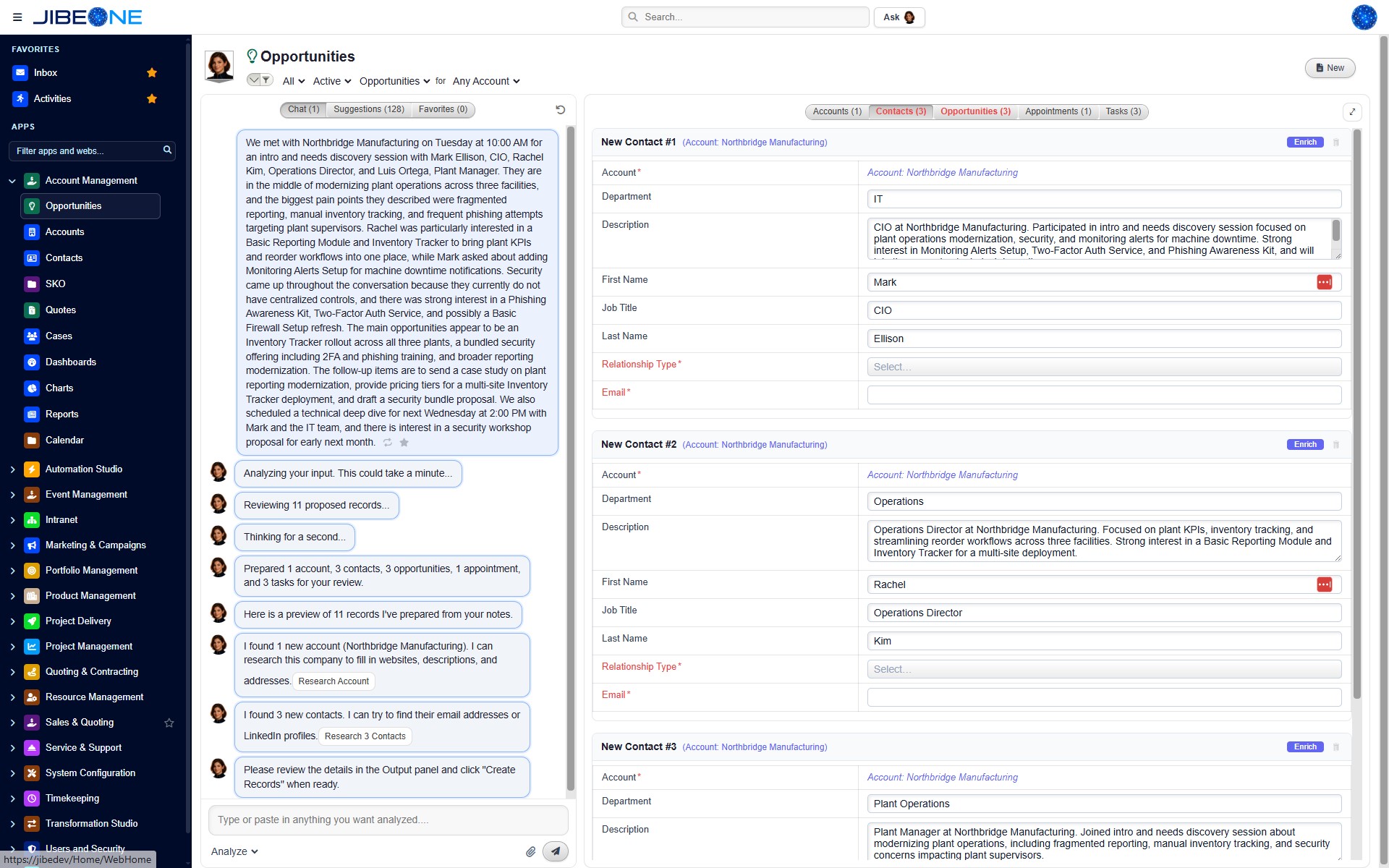Click Research Account button

[334, 681]
